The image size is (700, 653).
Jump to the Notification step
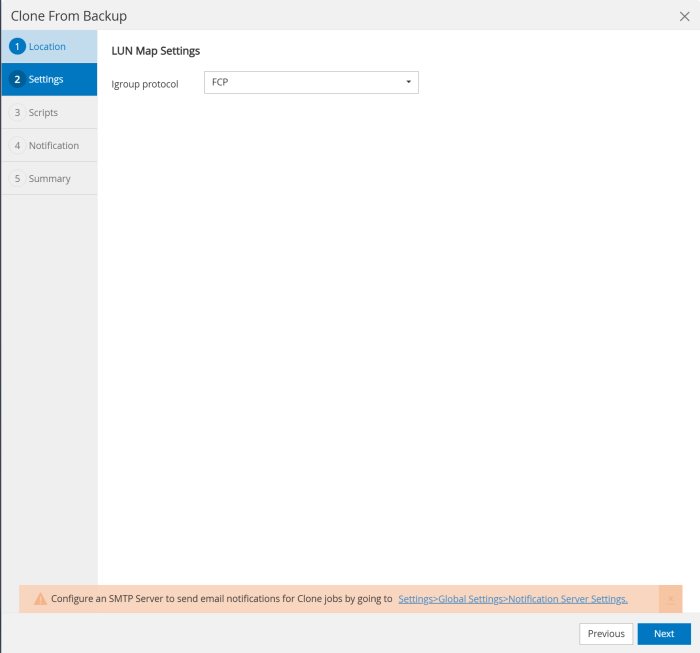[x=49, y=146]
